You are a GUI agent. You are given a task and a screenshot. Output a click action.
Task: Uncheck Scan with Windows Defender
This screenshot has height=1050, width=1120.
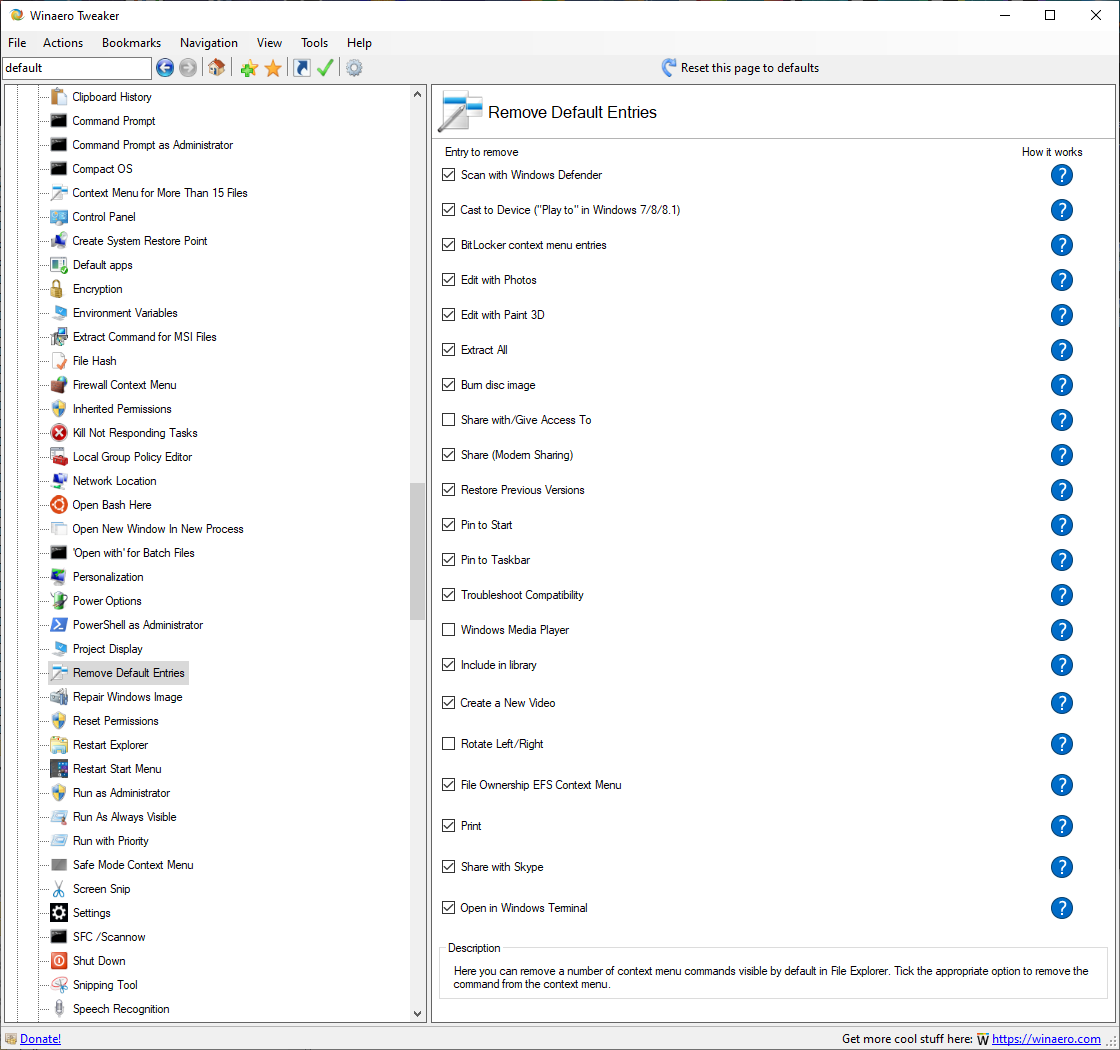click(449, 175)
